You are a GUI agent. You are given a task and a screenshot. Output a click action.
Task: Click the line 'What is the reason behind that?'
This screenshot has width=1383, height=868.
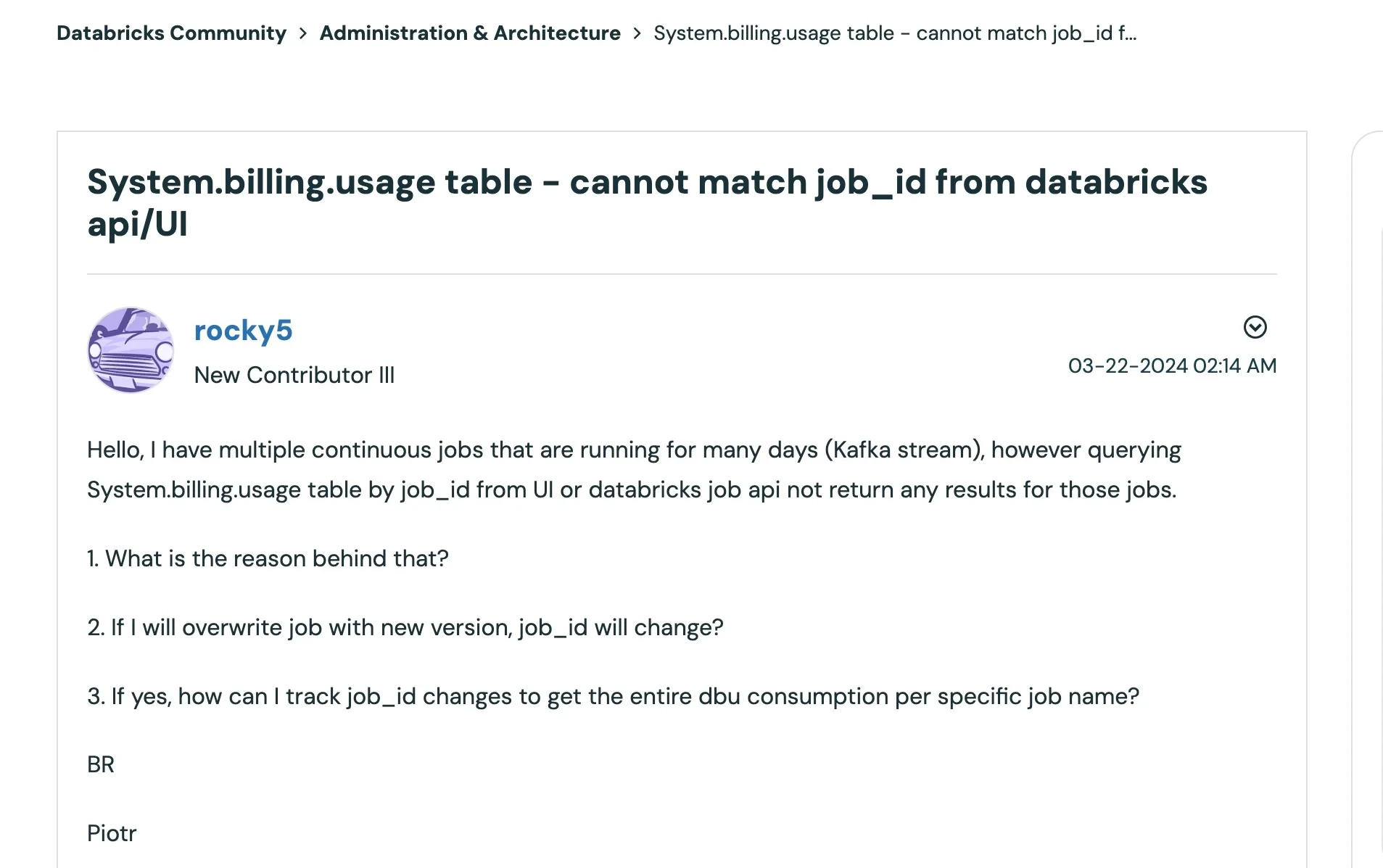coord(268,558)
